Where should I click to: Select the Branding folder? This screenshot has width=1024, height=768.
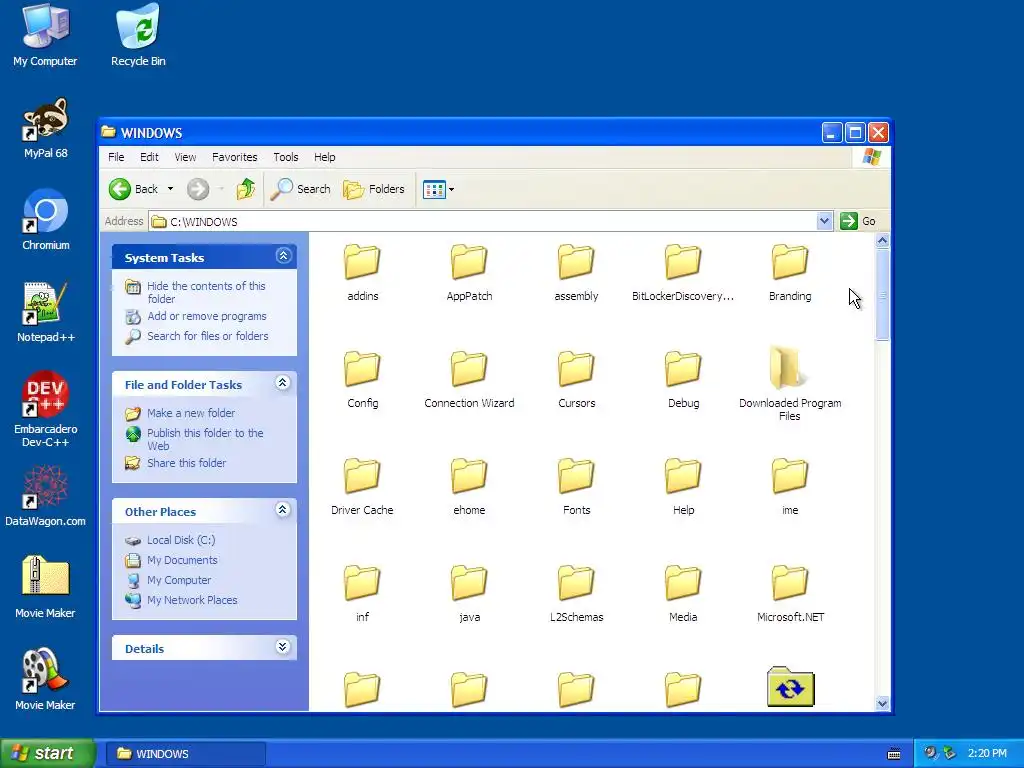point(790,273)
